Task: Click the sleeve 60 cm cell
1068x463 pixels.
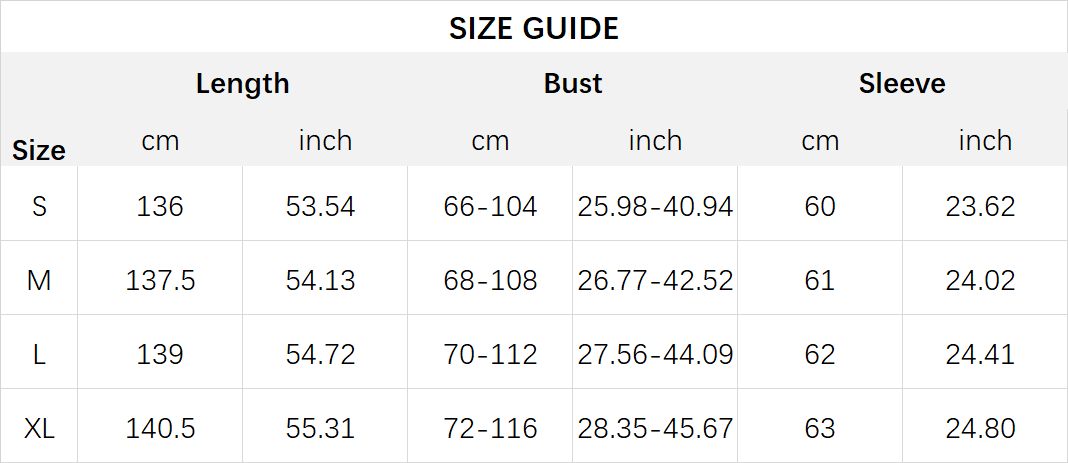Action: pyautogui.click(x=819, y=206)
